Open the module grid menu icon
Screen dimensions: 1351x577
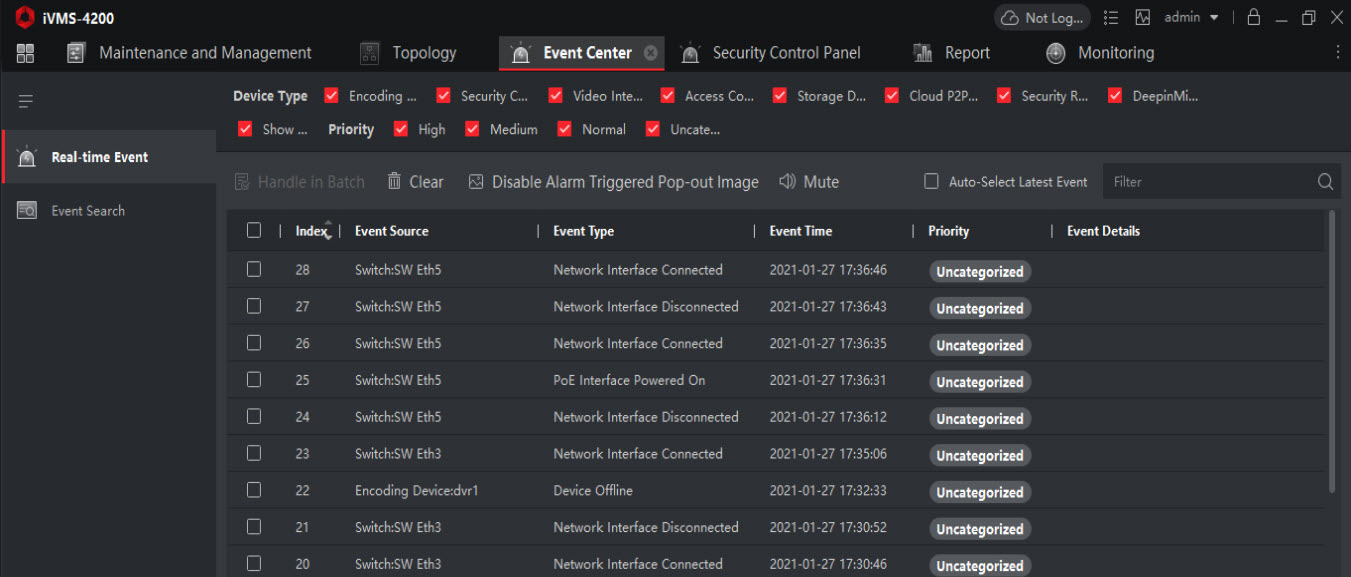coord(25,53)
